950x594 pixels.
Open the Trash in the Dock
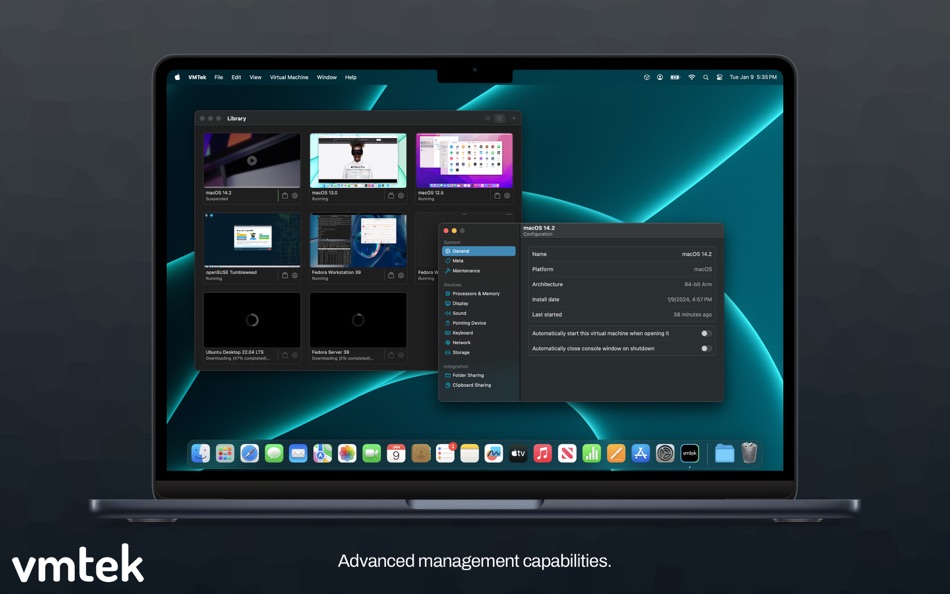pos(749,453)
